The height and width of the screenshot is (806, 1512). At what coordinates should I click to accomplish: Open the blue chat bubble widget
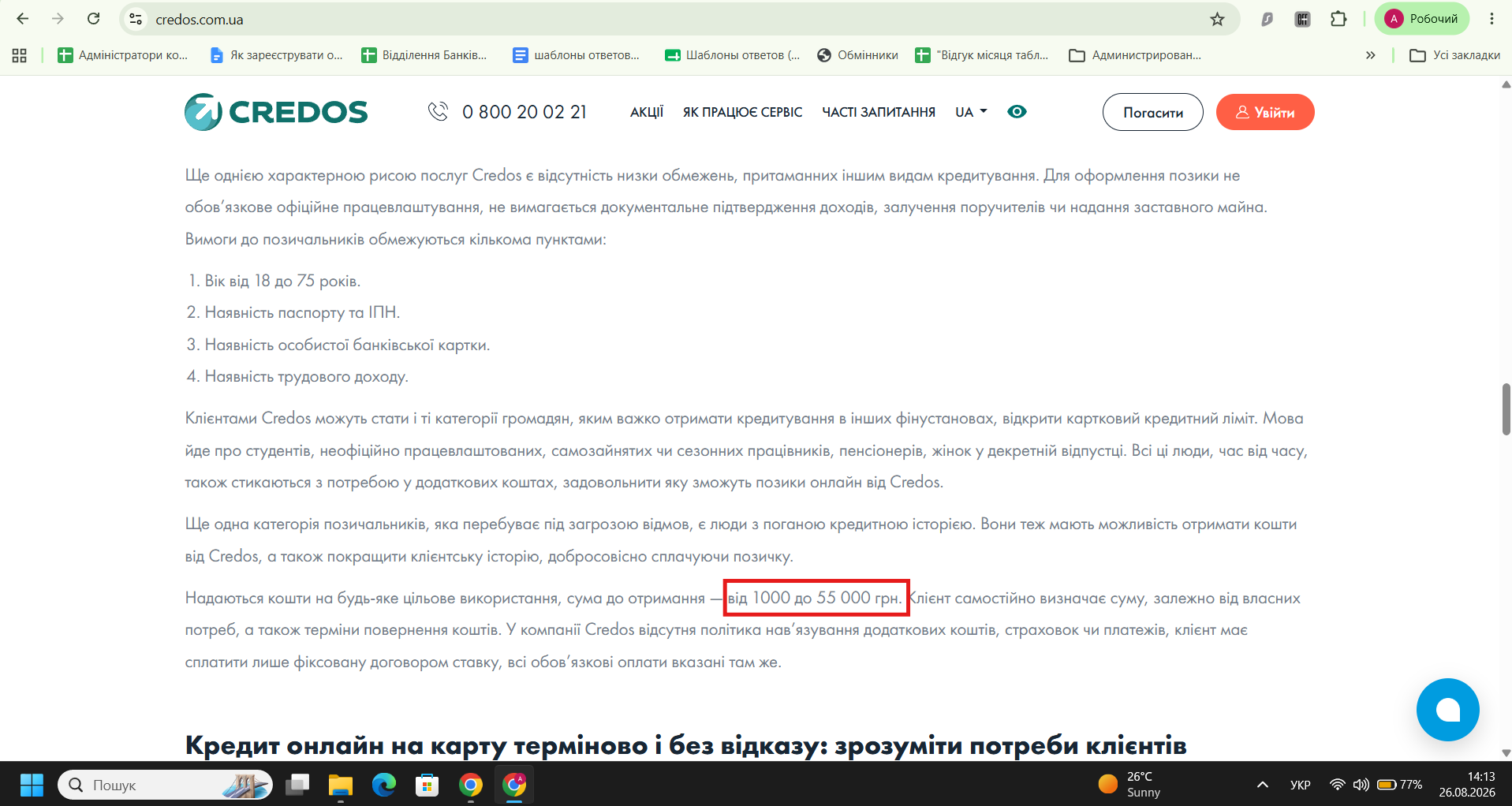(1447, 710)
